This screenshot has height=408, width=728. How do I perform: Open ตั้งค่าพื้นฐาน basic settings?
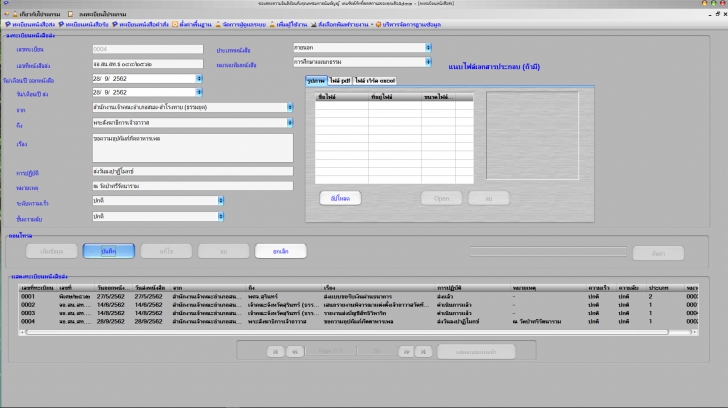coord(192,25)
